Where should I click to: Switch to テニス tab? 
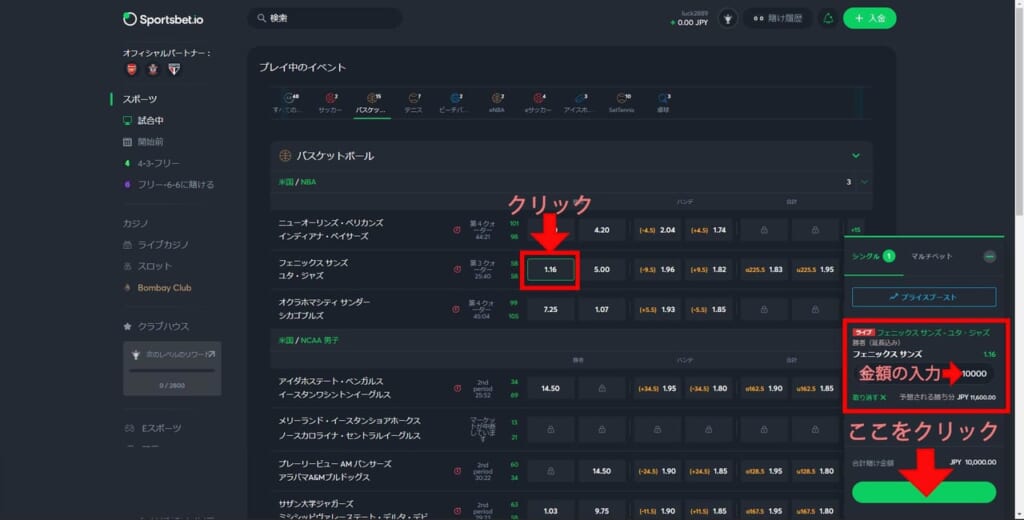click(413, 103)
